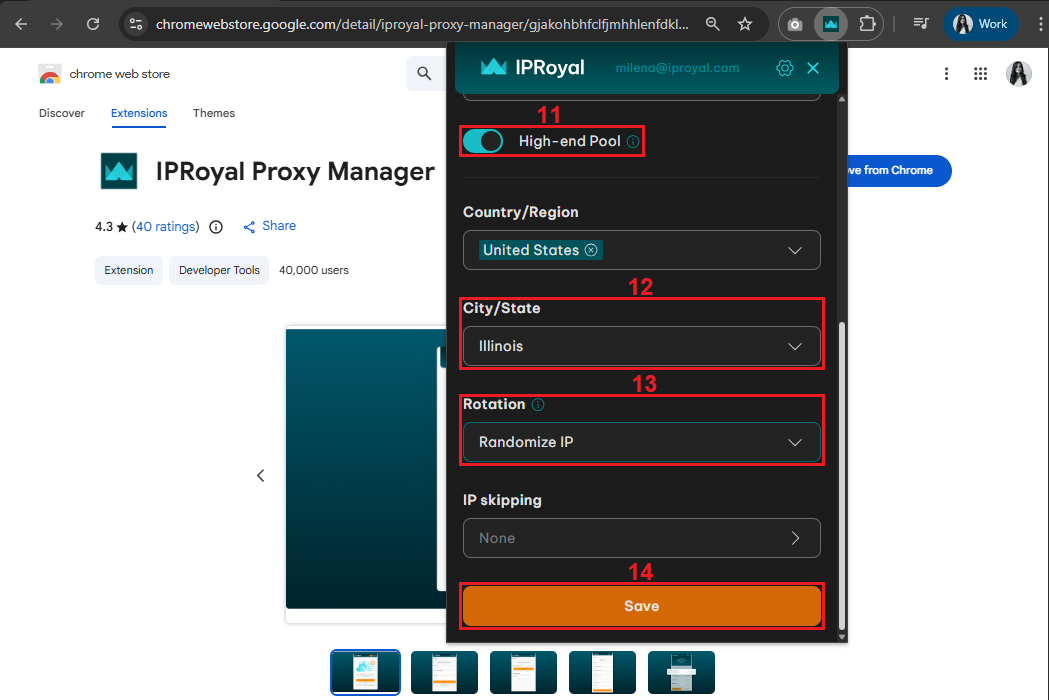
Task: Open the IP skipping option
Action: [641, 538]
